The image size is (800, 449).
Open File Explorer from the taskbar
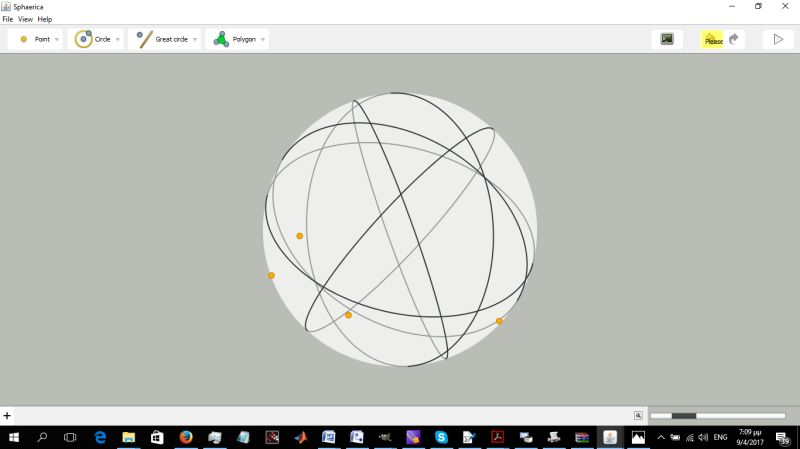tap(129, 437)
